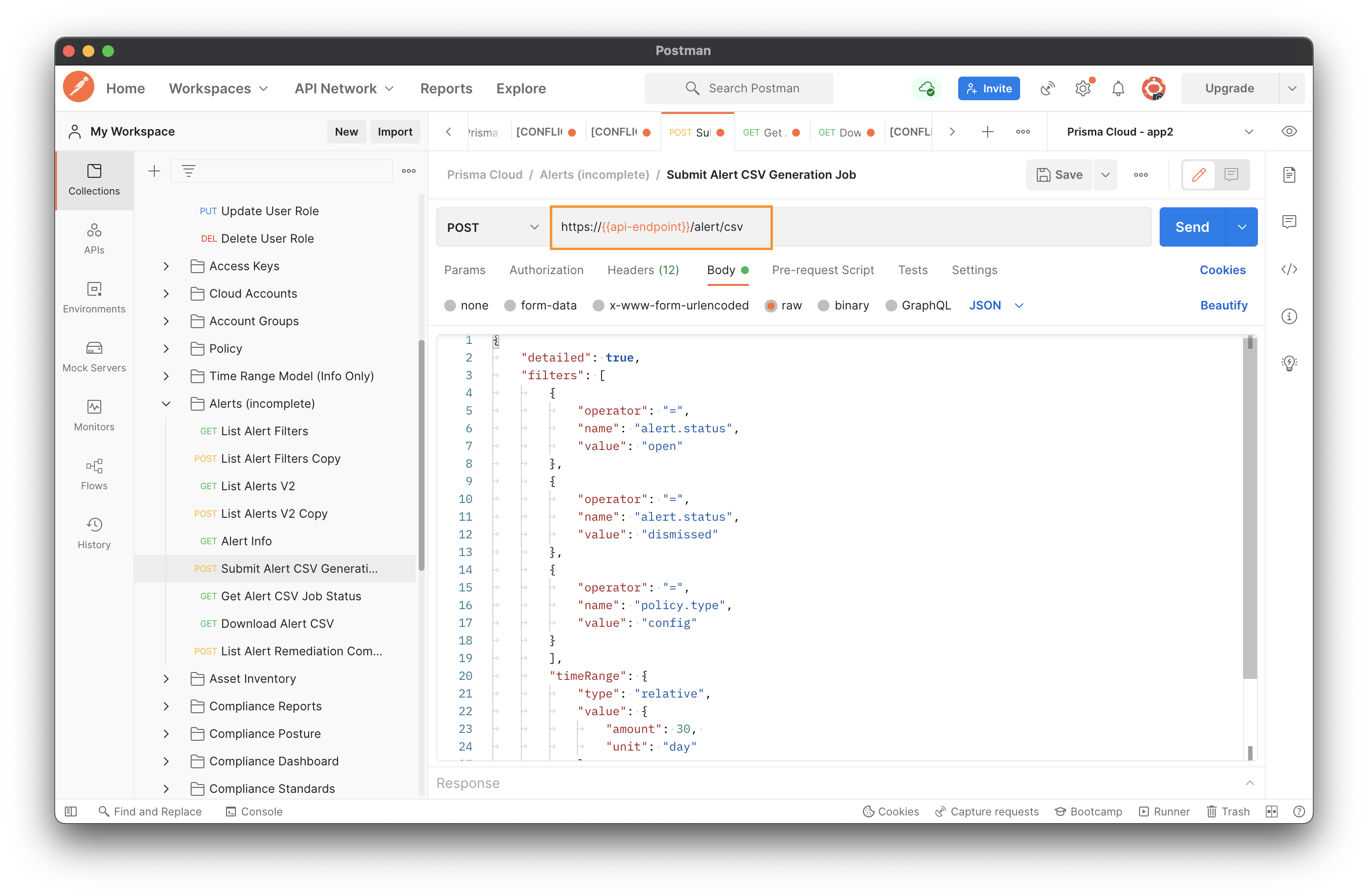Image resolution: width=1368 pixels, height=896 pixels.
Task: Open the Send button dropdown arrow
Action: point(1242,227)
